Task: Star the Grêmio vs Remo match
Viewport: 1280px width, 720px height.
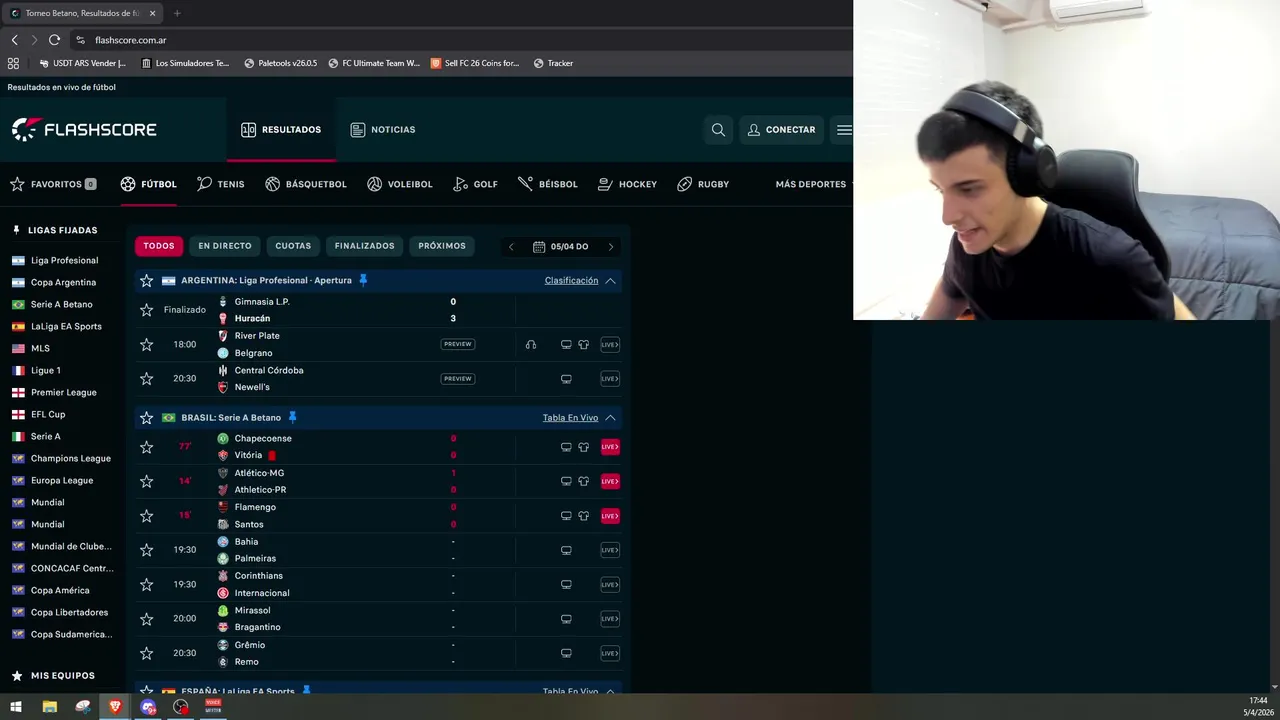Action: (147, 653)
